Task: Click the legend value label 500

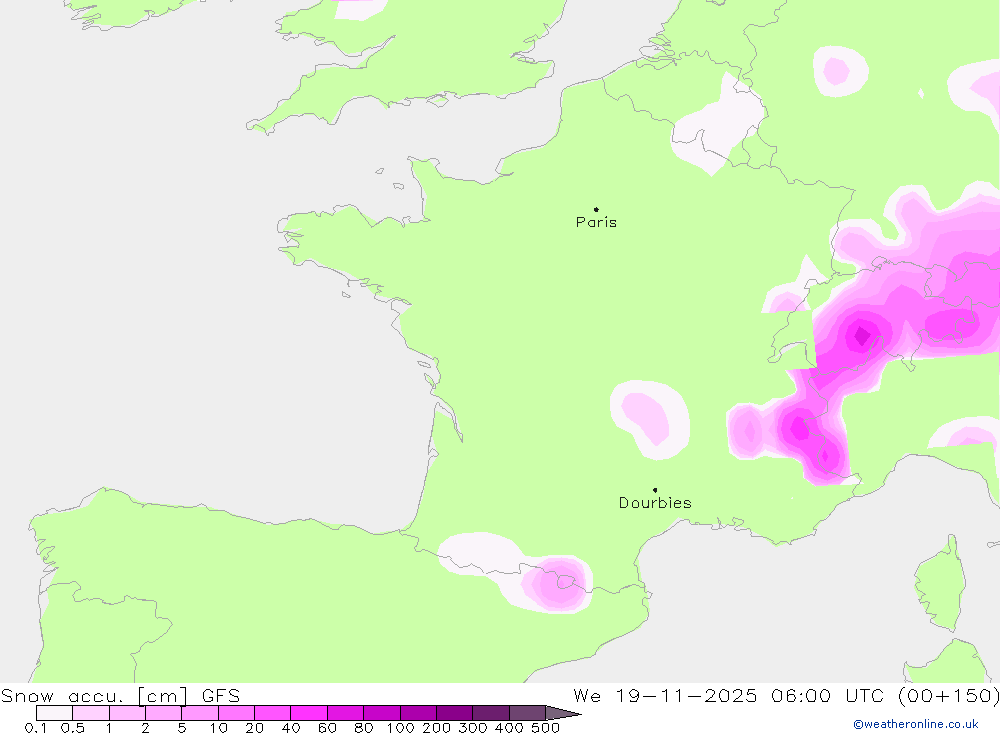Action: pos(545,727)
